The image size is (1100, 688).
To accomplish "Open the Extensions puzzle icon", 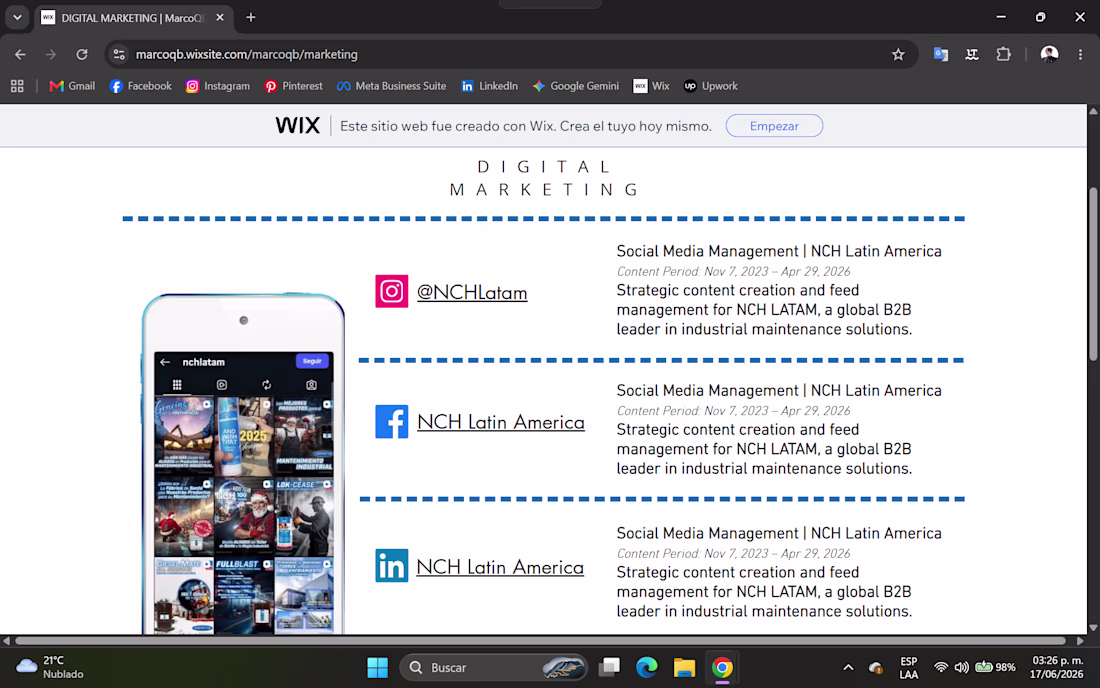I will (1004, 54).
